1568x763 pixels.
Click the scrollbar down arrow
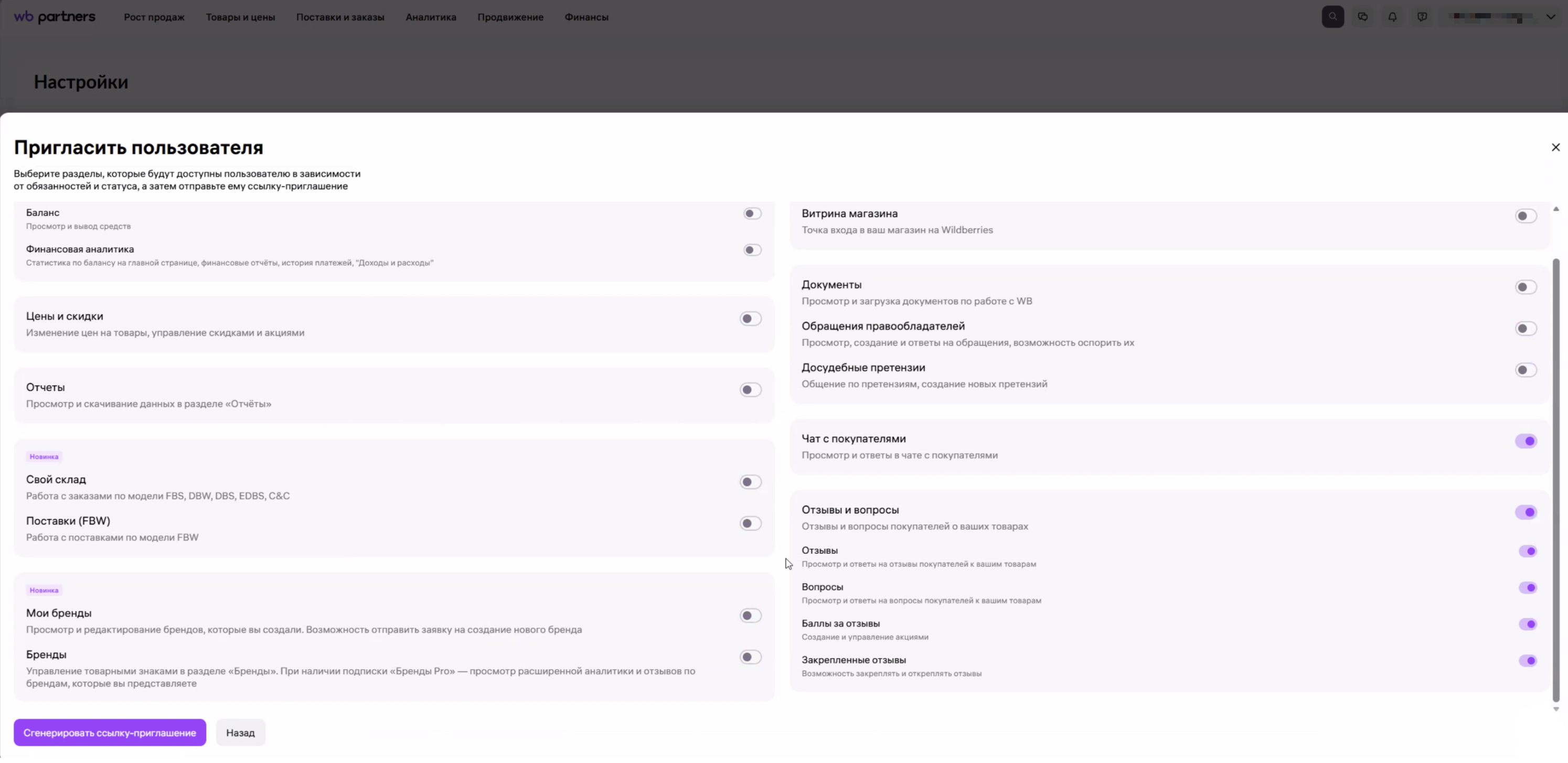click(x=1556, y=710)
